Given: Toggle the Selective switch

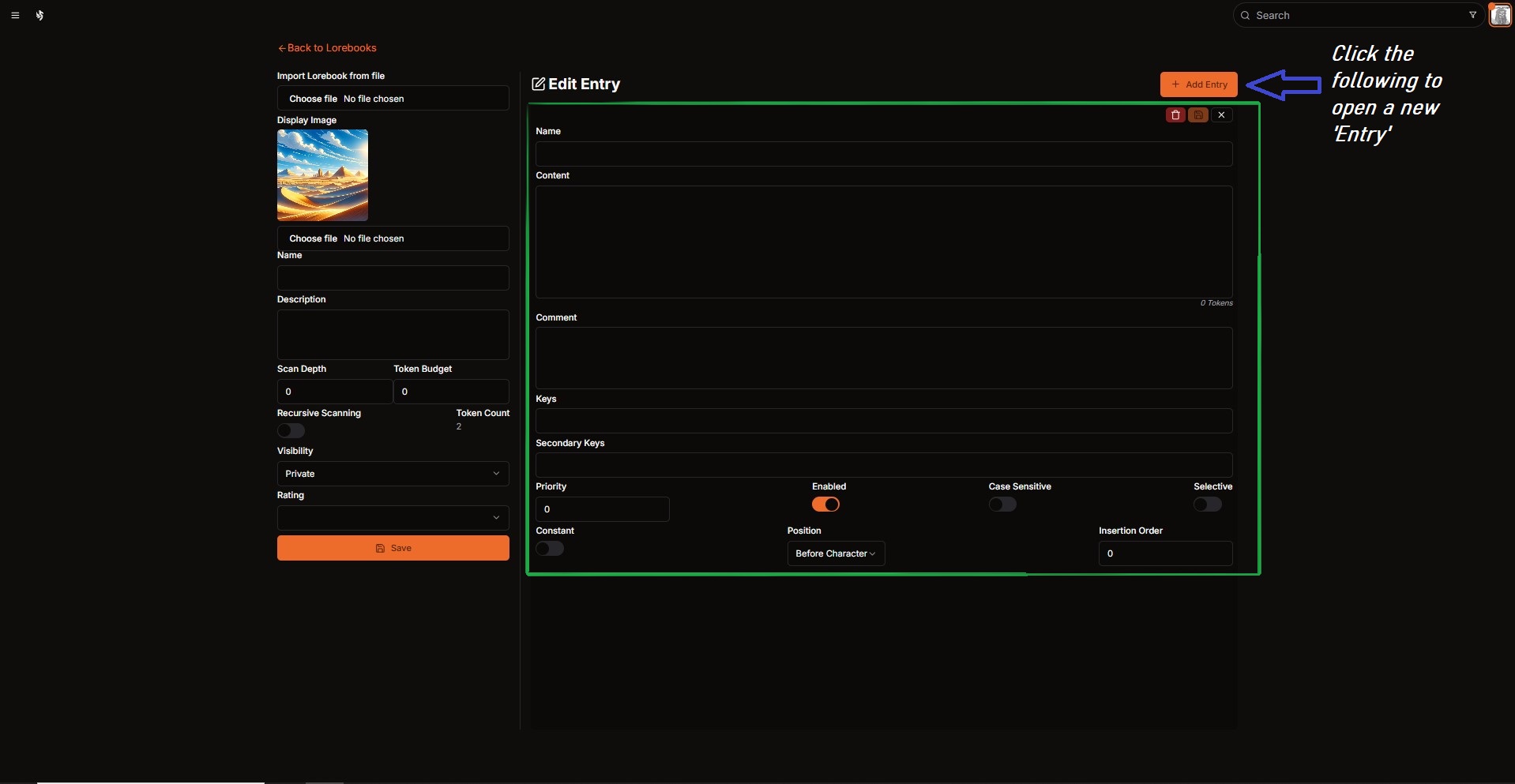Looking at the screenshot, I should (1207, 505).
